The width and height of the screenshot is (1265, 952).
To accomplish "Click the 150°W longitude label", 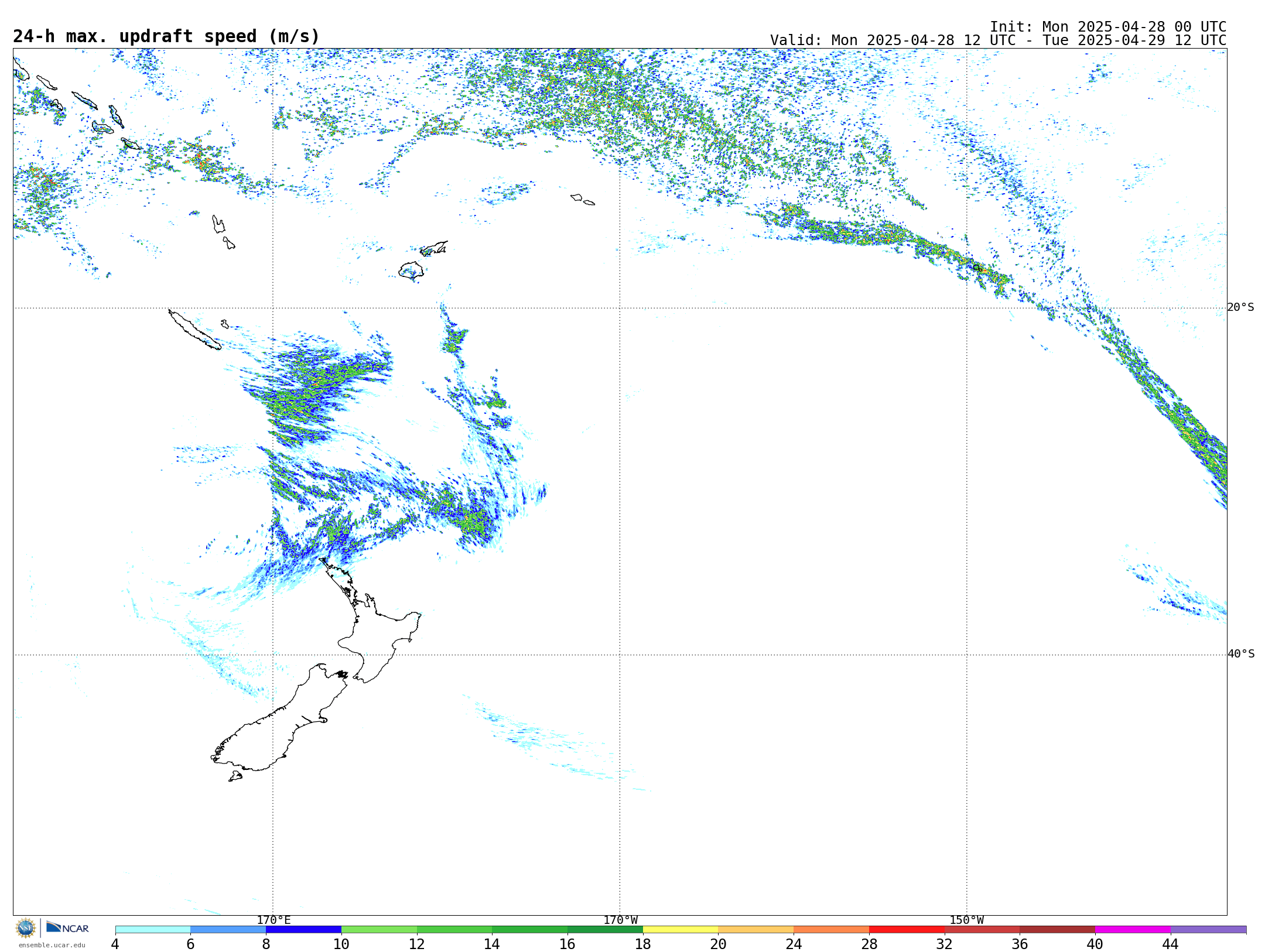I will [966, 920].
